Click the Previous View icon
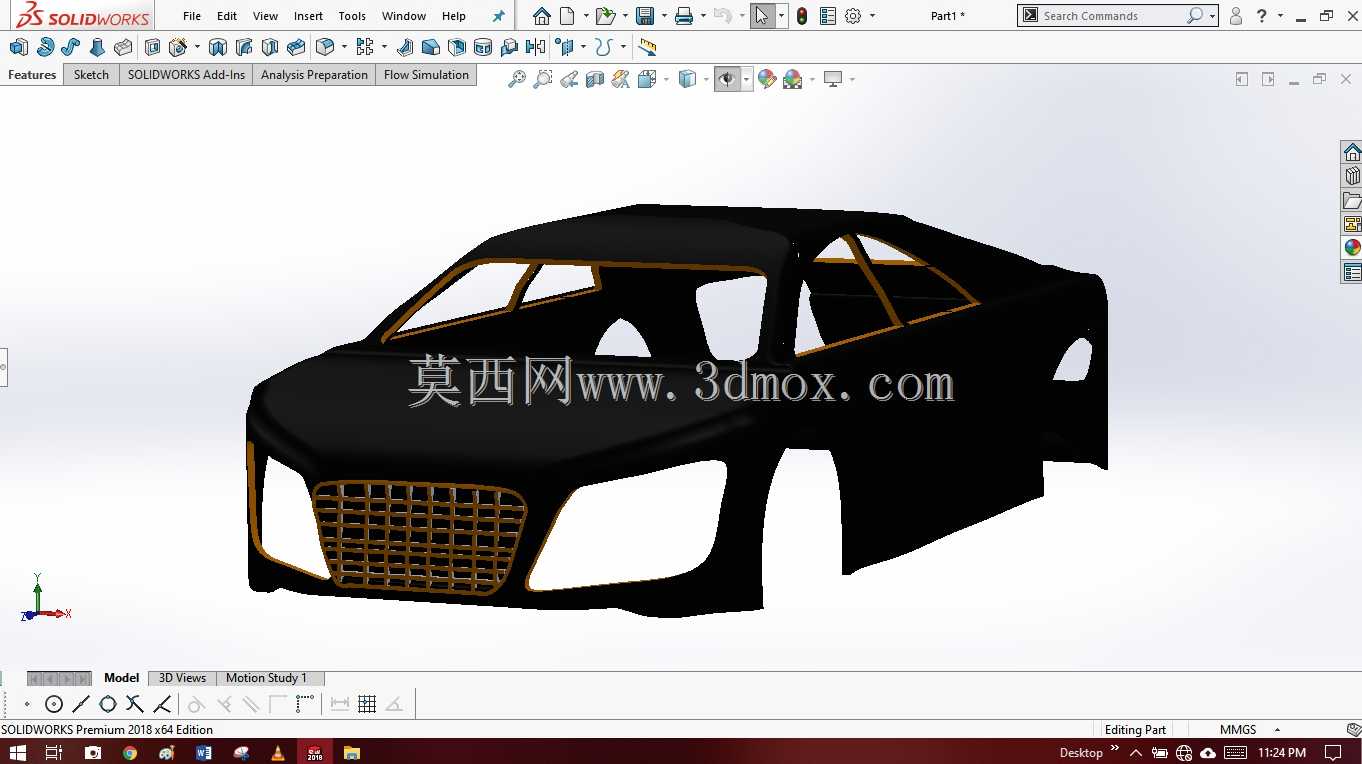 point(569,79)
